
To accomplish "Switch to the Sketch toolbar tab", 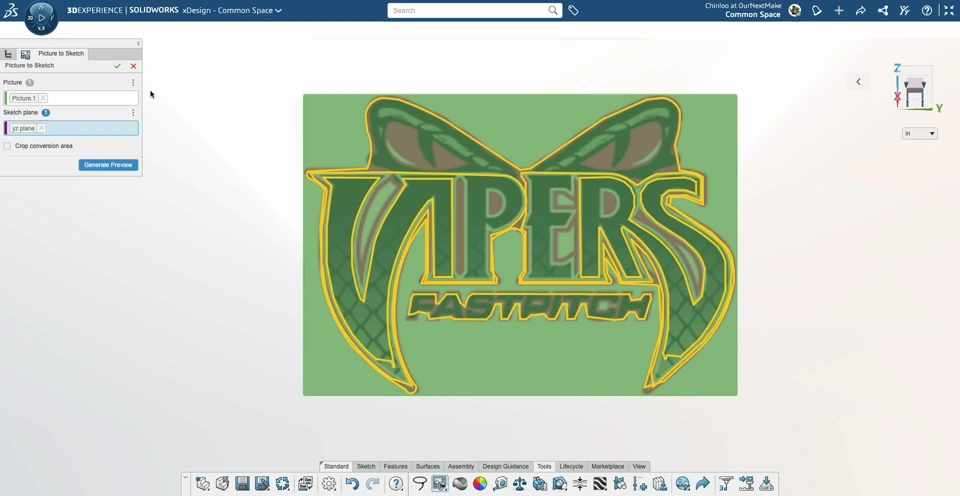I will (x=366, y=467).
